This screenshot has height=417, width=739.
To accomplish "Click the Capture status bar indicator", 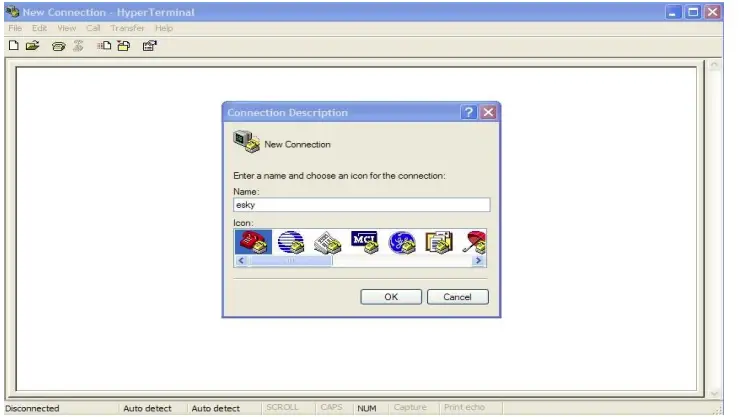I will tap(410, 408).
